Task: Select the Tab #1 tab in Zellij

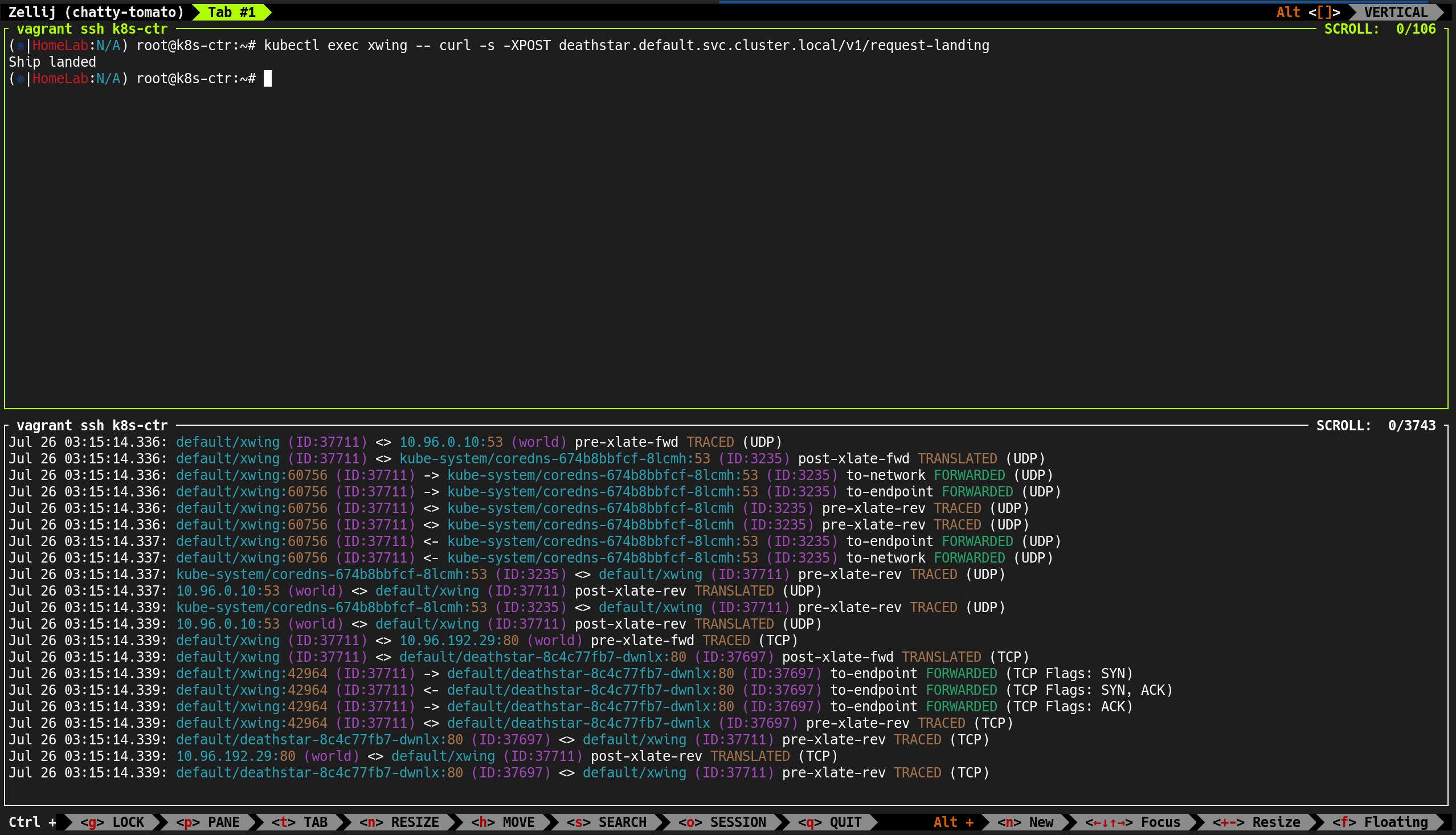Action: (231, 12)
